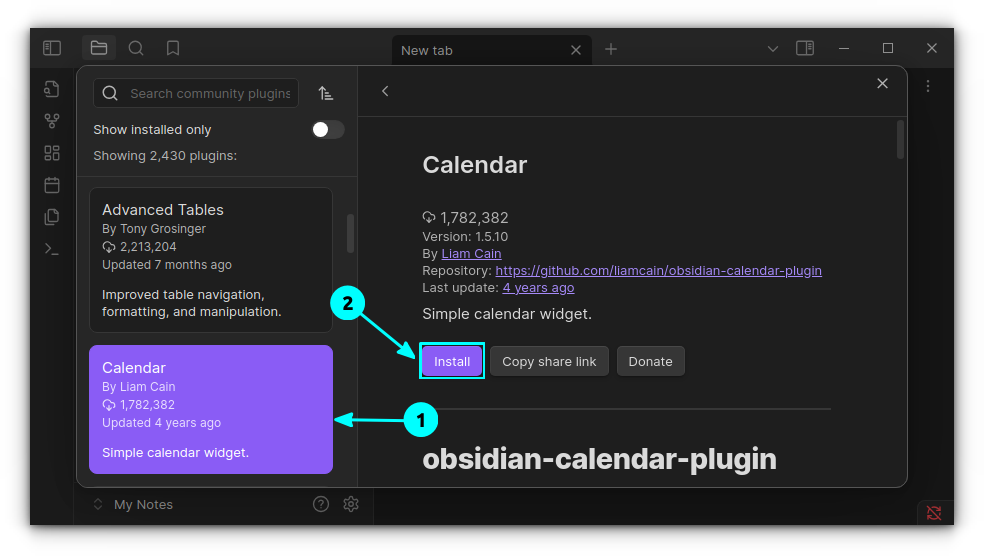
Task: Open the daily note calendar ribbon icon
Action: [52, 185]
